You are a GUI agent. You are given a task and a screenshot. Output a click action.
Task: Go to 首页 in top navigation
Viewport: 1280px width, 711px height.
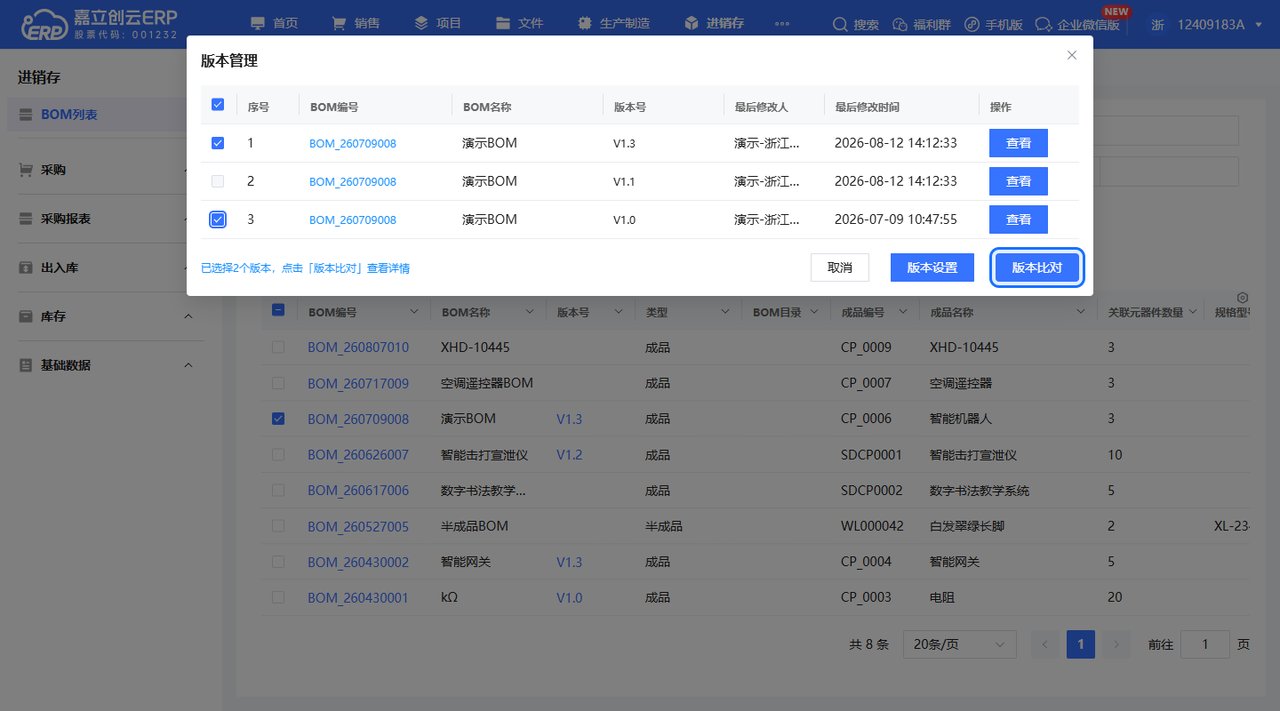coord(274,23)
